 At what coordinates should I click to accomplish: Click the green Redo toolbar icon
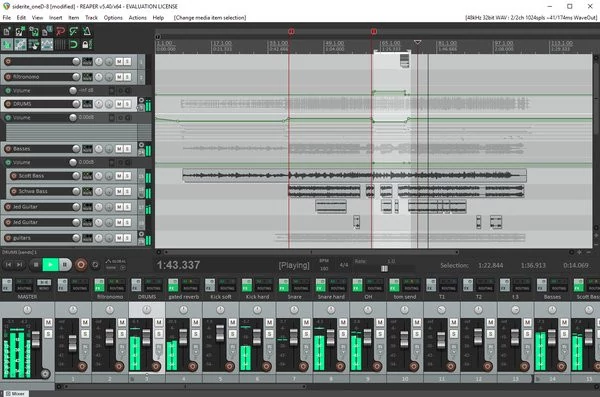pos(73,31)
